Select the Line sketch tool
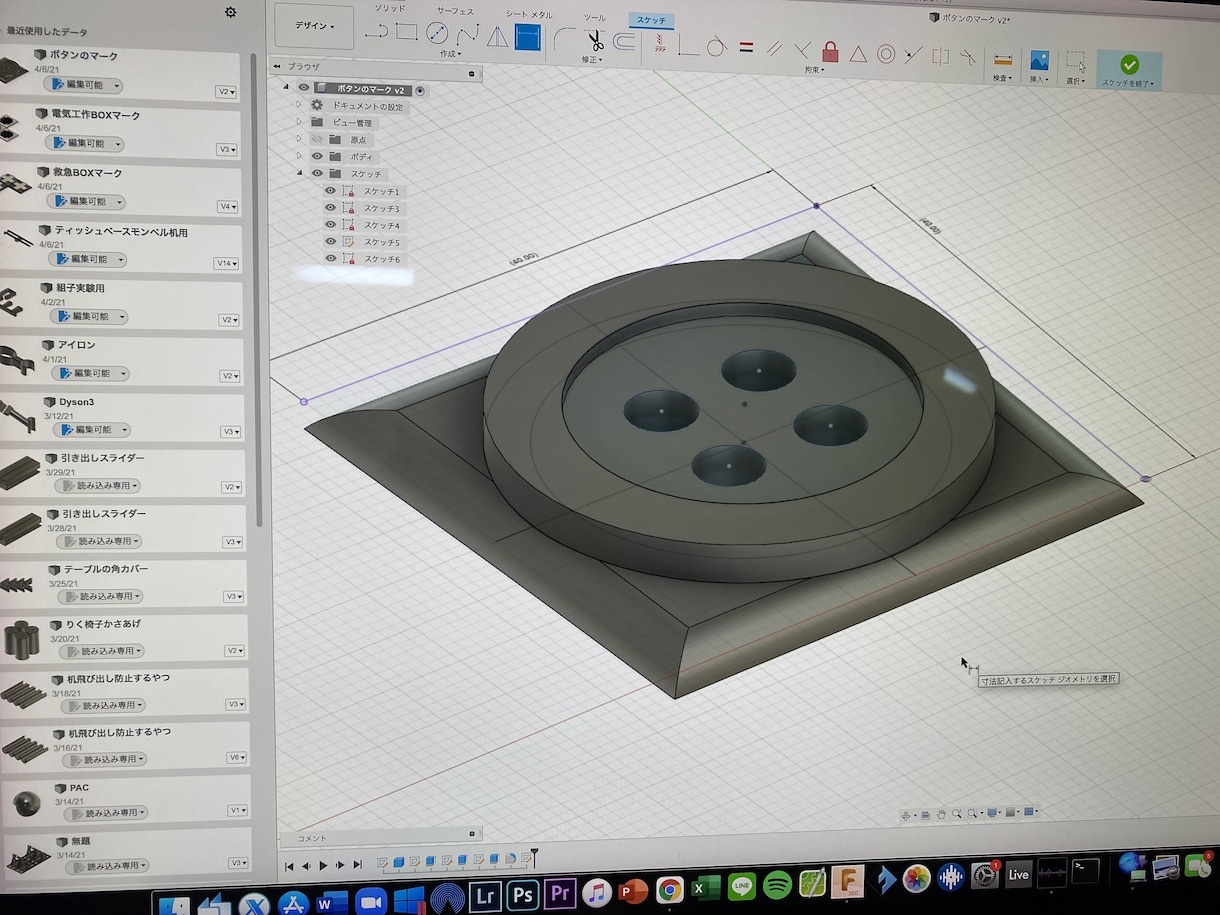This screenshot has height=915, width=1220. click(x=375, y=33)
